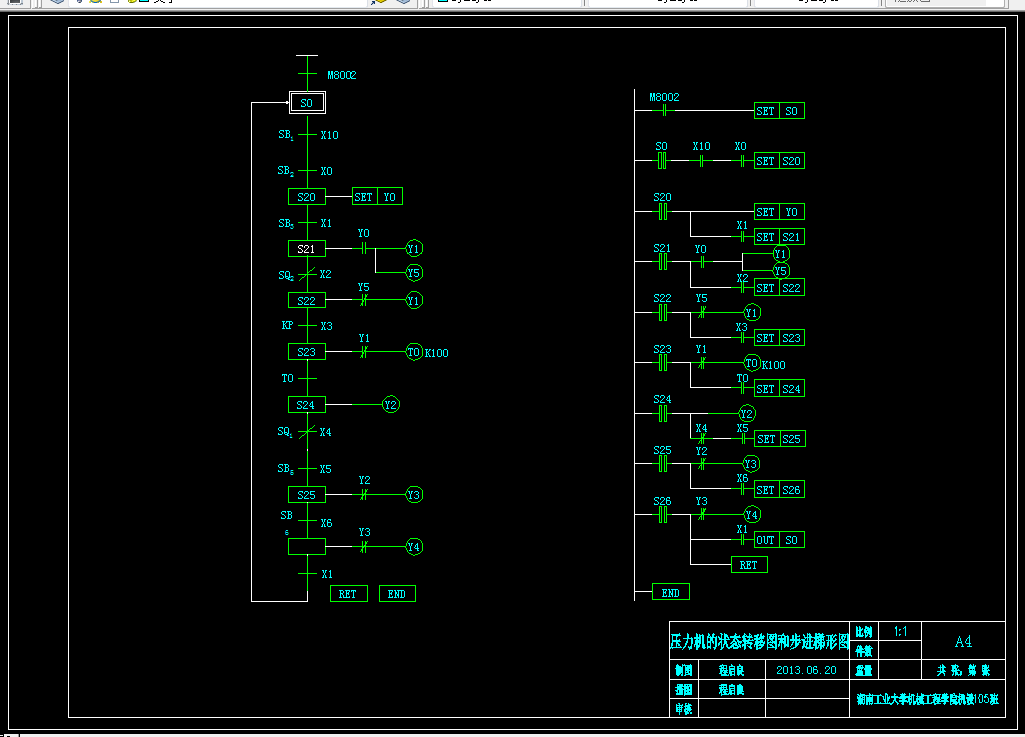This screenshot has height=737, width=1025.
Task: Select the S22 step box in state diagram
Action: click(x=307, y=301)
